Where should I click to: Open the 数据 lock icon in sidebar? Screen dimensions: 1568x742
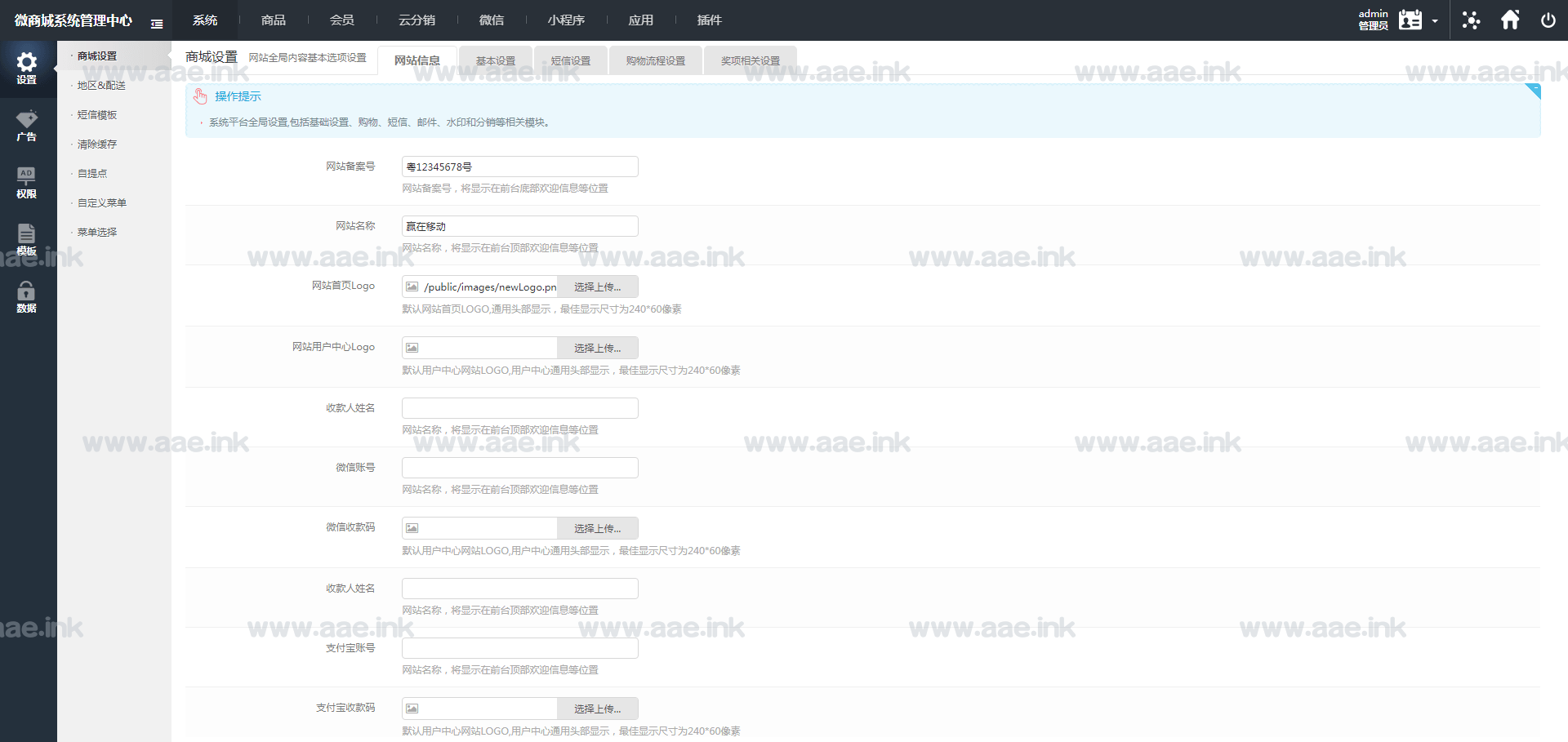[26, 290]
